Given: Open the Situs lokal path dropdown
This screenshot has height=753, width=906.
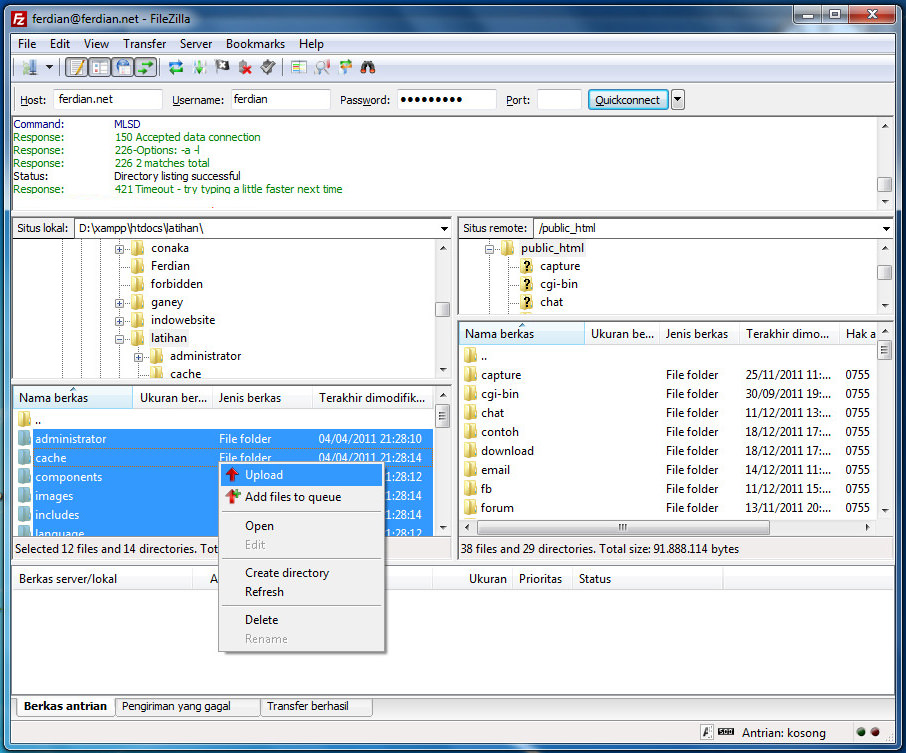Looking at the screenshot, I should coord(444,228).
